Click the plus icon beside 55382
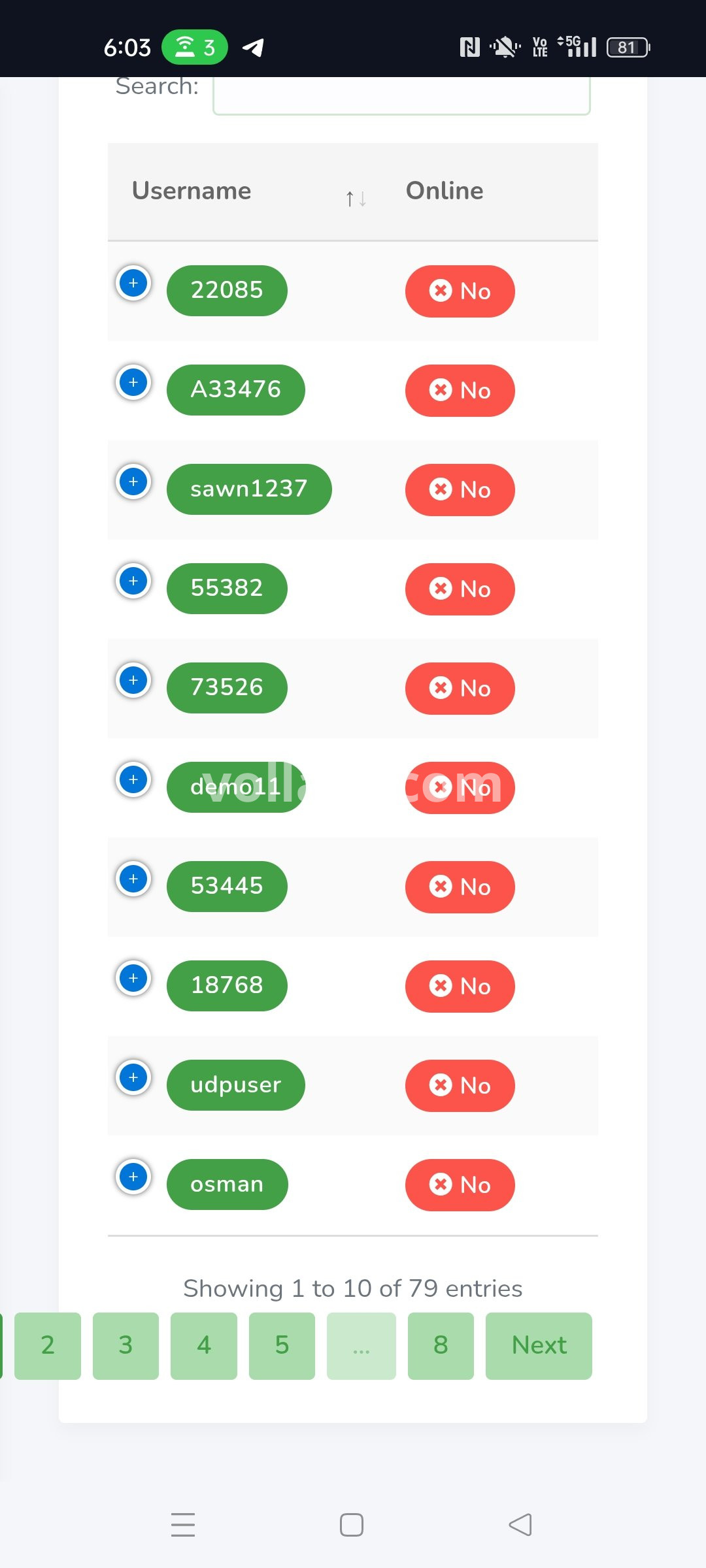Viewport: 706px width, 1568px height. (133, 581)
